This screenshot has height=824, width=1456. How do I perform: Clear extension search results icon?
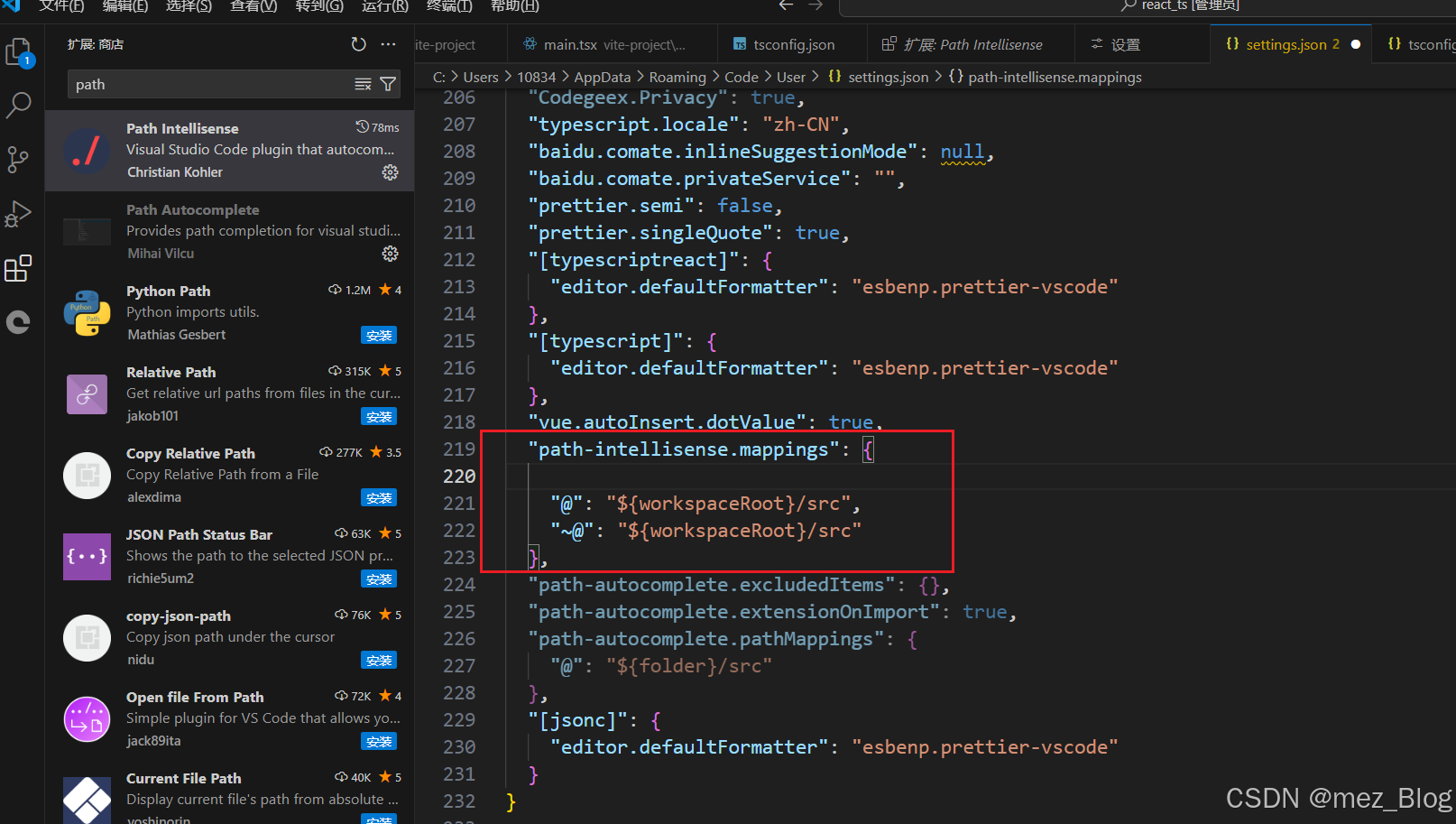pyautogui.click(x=363, y=84)
